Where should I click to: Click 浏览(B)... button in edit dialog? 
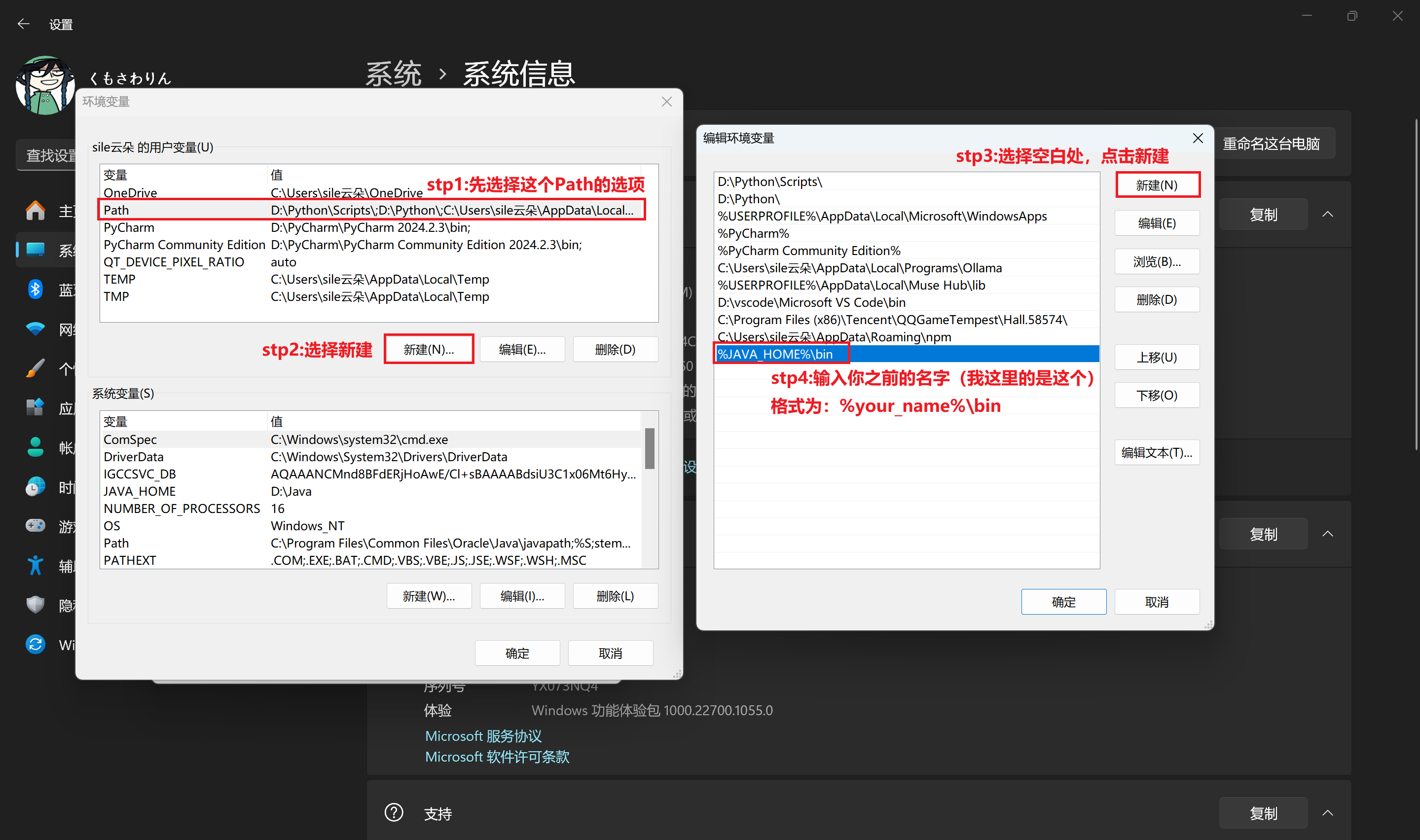point(1157,261)
